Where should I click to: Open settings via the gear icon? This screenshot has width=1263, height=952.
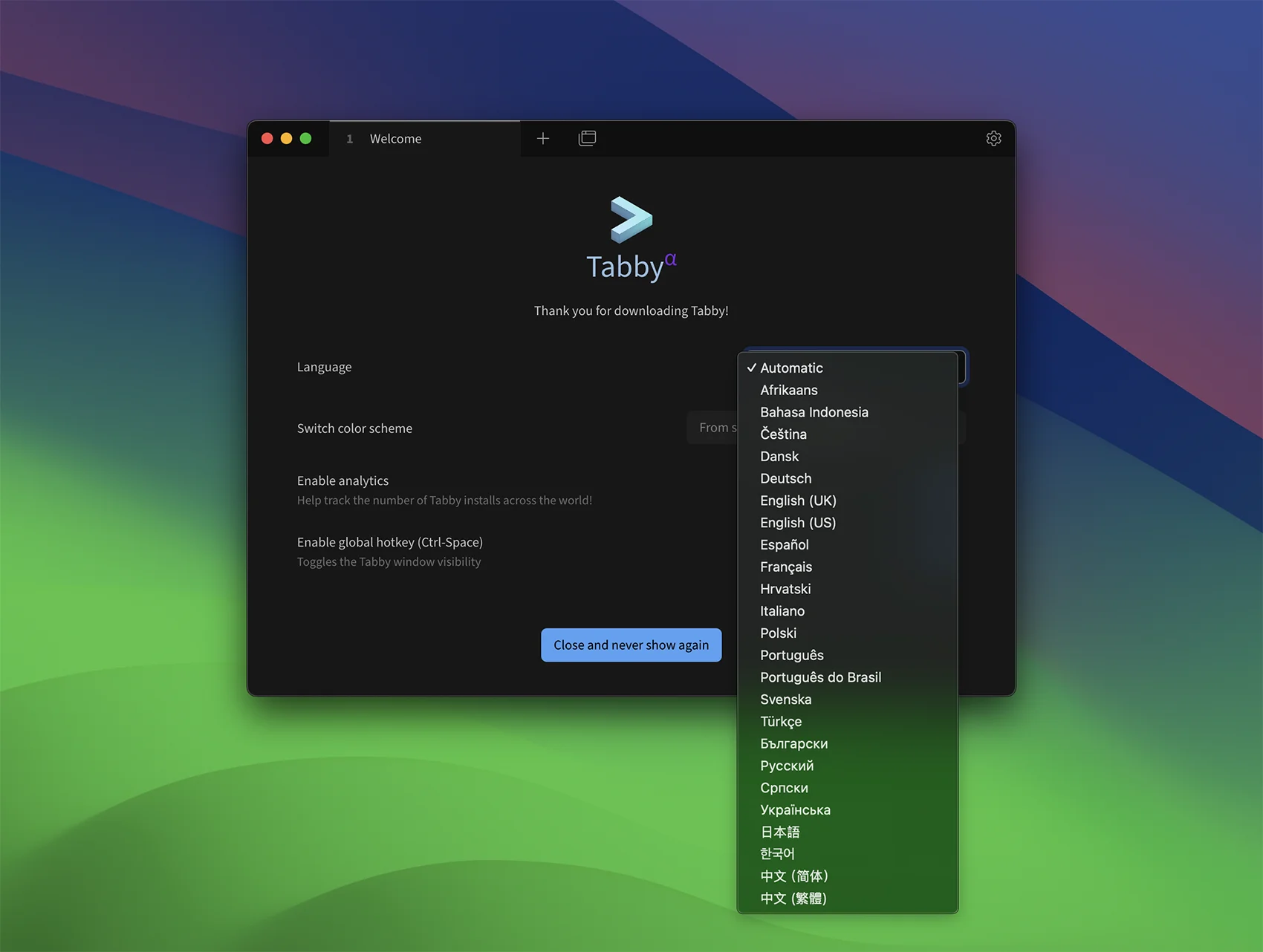click(993, 138)
